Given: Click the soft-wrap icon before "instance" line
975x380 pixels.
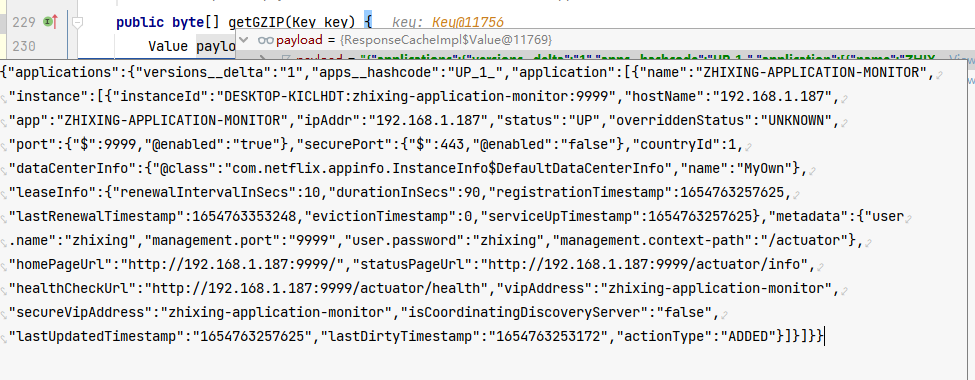Looking at the screenshot, I should click(4, 98).
